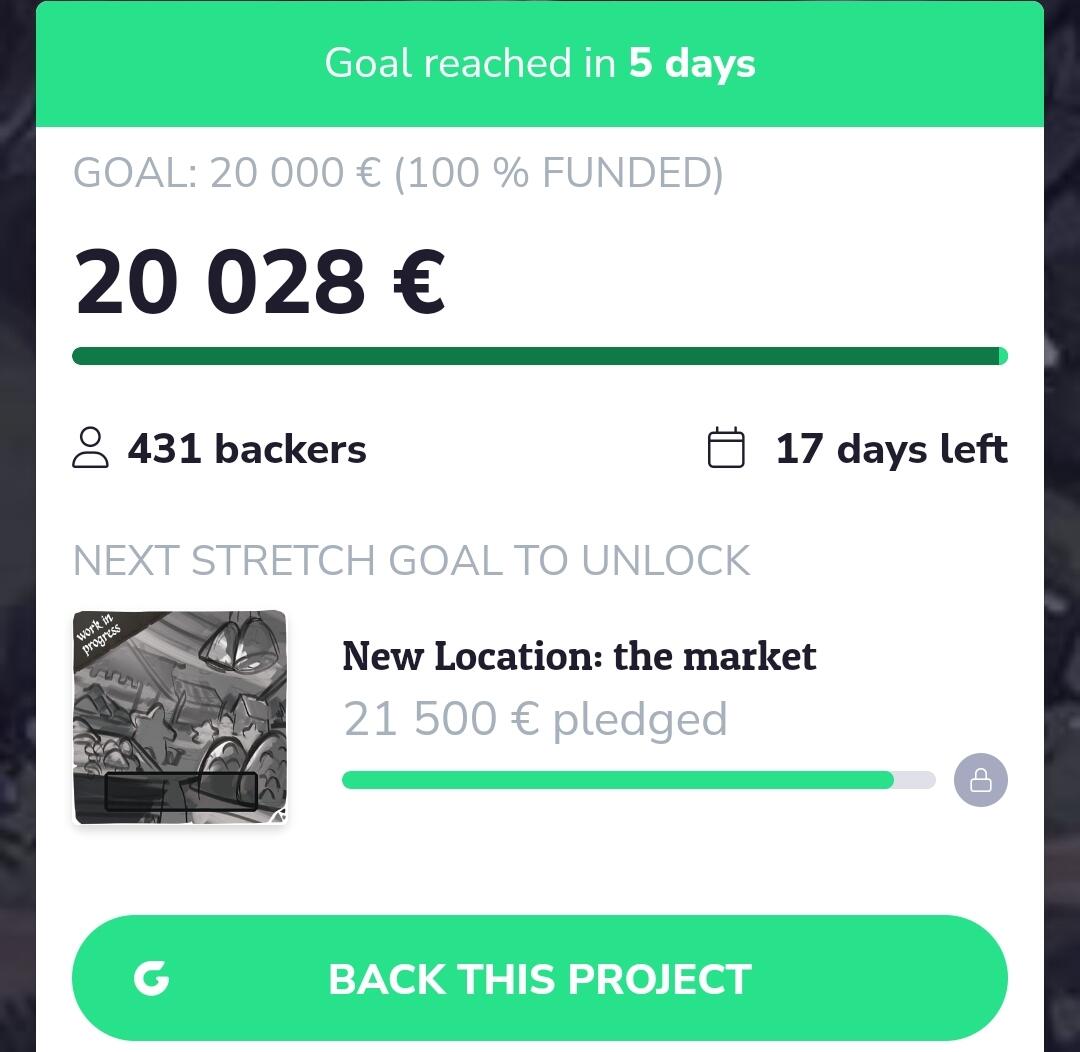Click the 'New Location: the market' title
Image resolution: width=1080 pixels, height=1052 pixels.
(x=579, y=656)
